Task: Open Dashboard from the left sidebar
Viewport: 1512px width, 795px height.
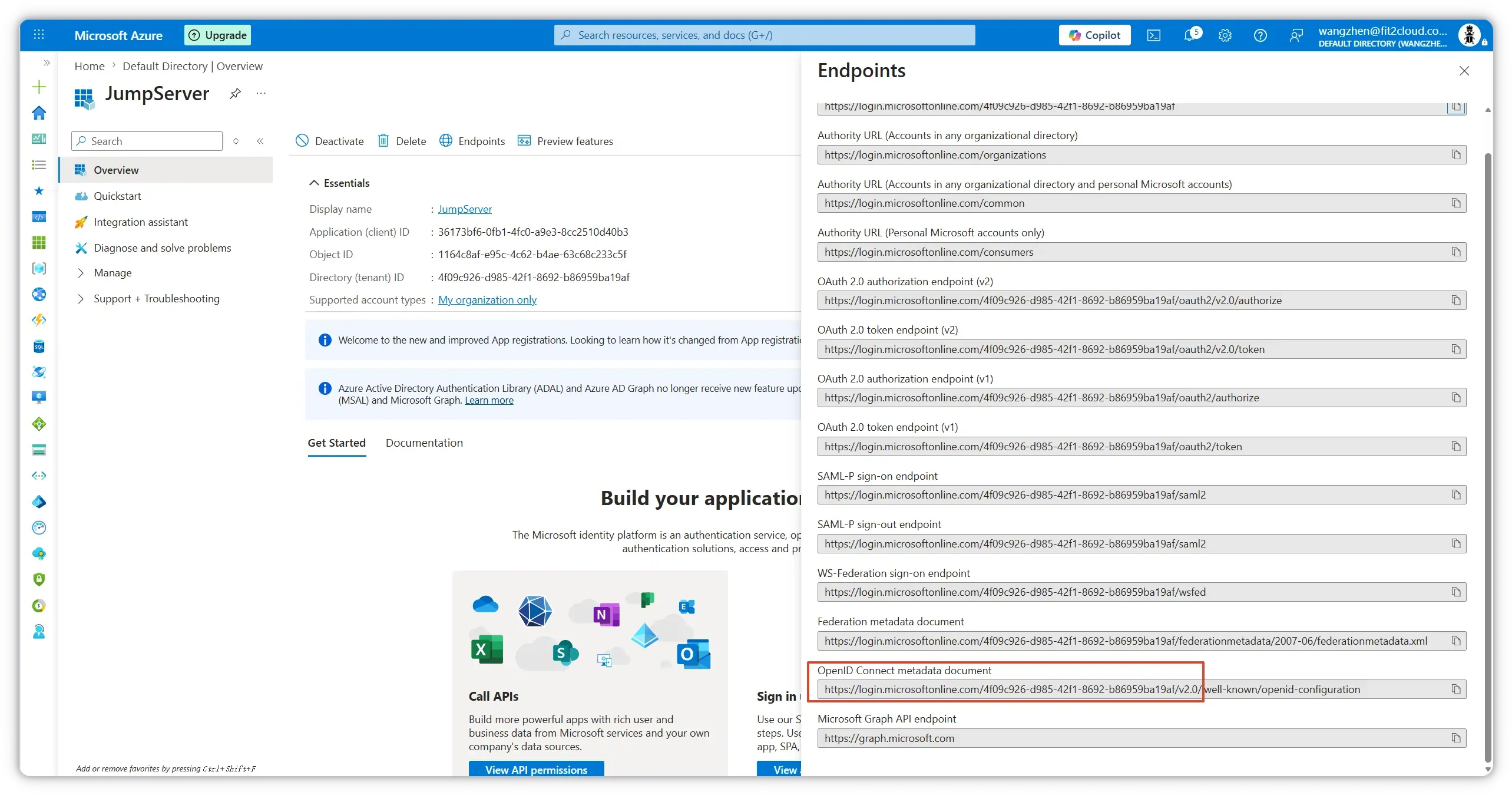Action: click(39, 138)
